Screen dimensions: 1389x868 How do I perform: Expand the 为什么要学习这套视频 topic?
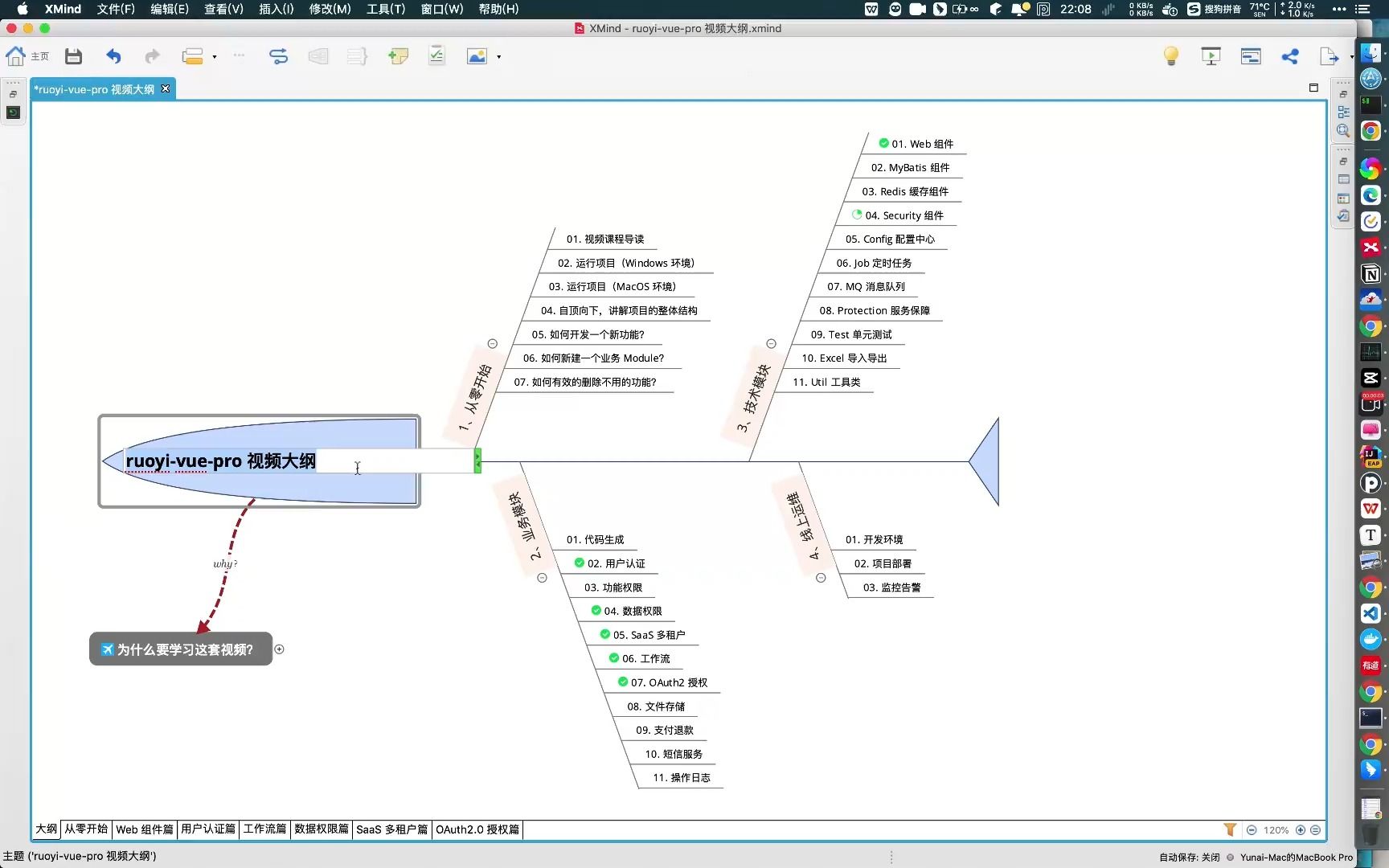[279, 649]
